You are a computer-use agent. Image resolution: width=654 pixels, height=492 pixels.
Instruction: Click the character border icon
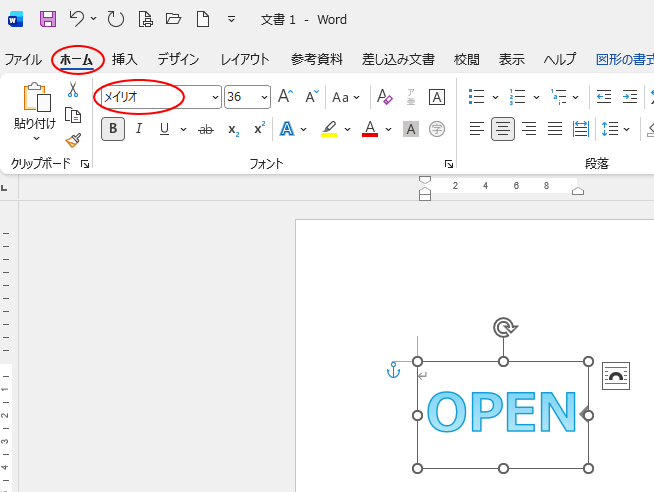[x=437, y=97]
